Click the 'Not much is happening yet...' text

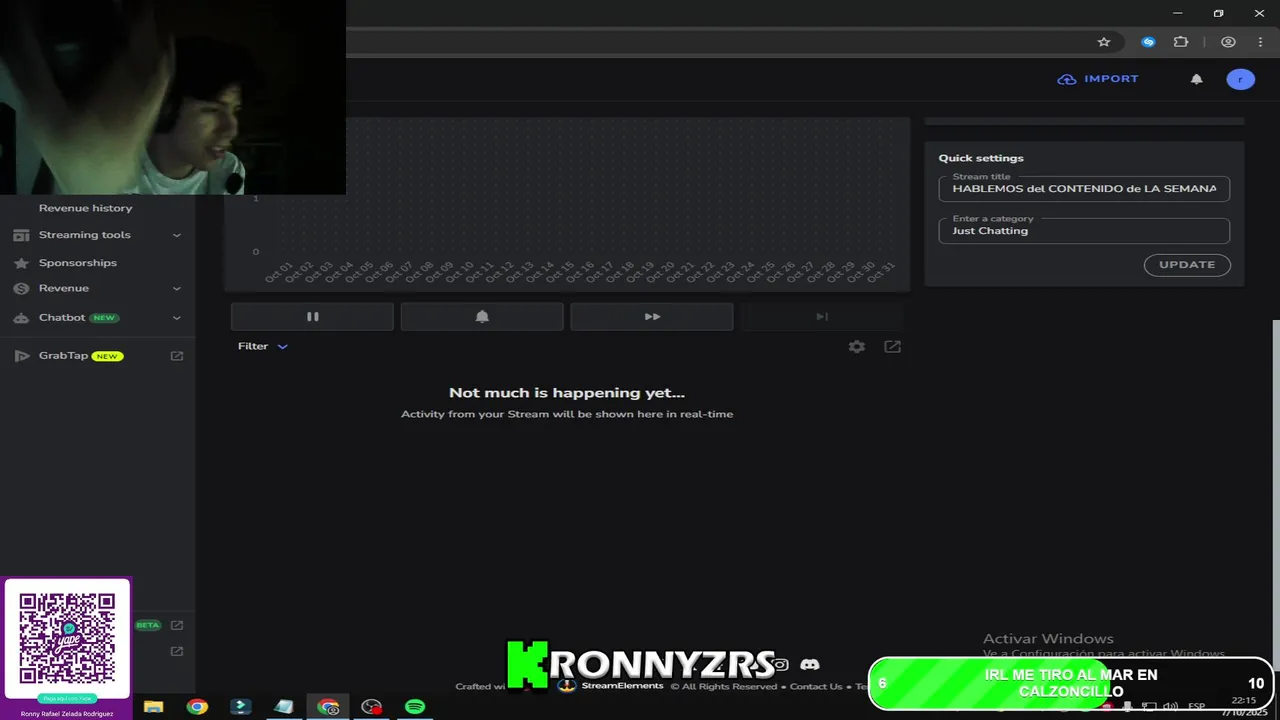tap(567, 393)
